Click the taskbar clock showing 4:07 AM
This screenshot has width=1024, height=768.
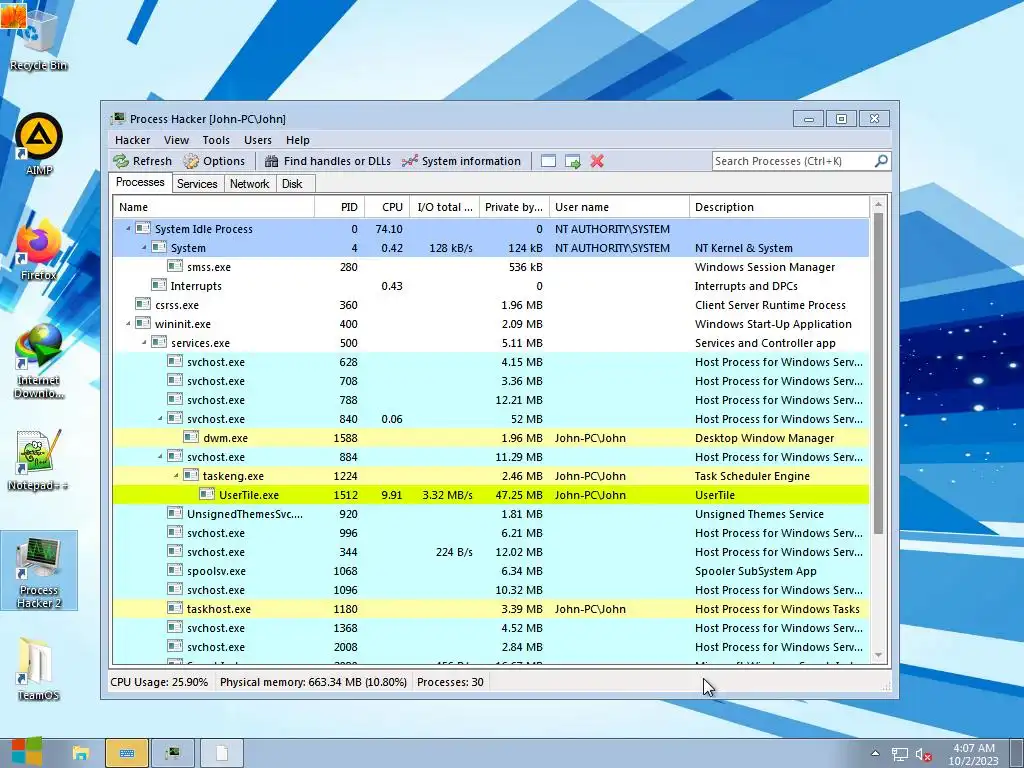pos(974,754)
